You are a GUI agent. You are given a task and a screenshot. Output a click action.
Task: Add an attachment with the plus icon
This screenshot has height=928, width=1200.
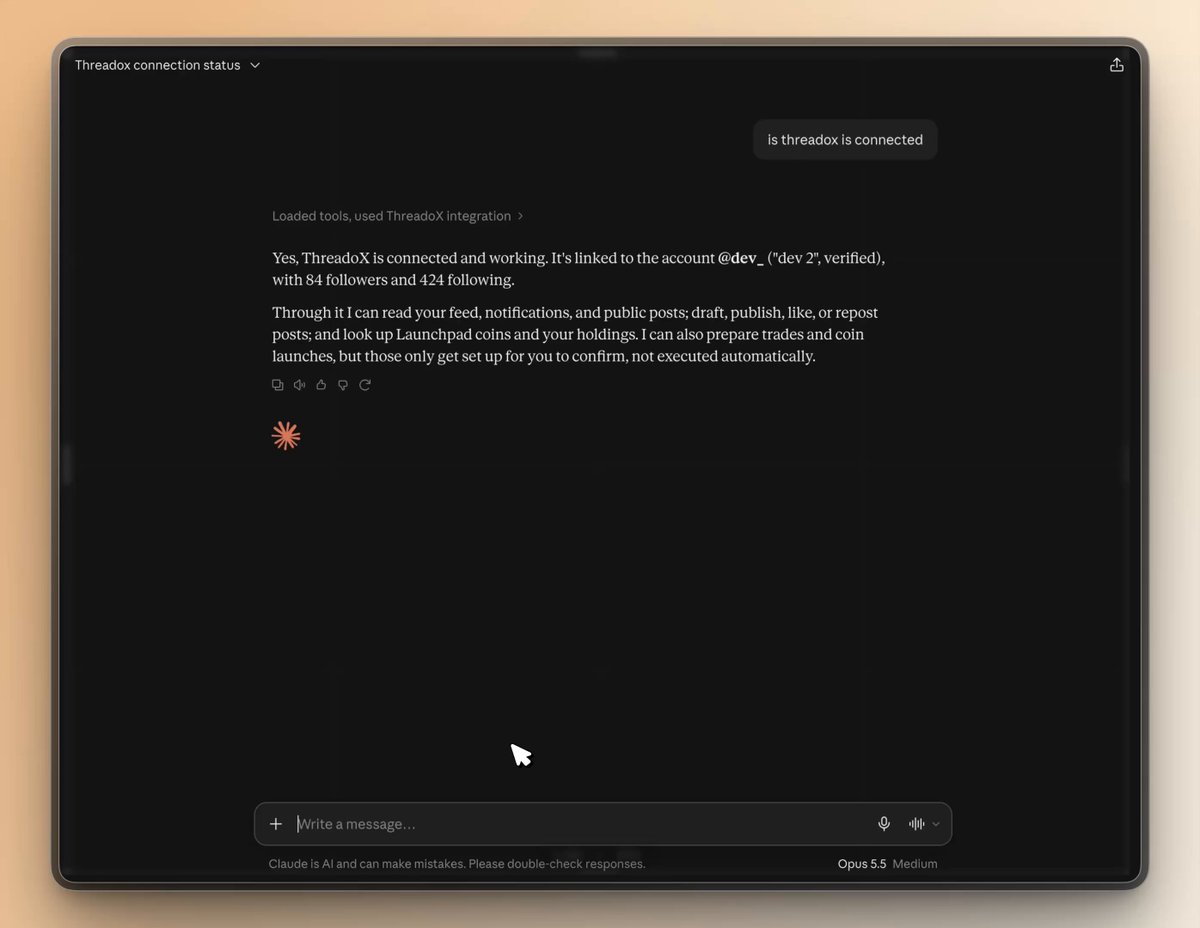coord(276,824)
